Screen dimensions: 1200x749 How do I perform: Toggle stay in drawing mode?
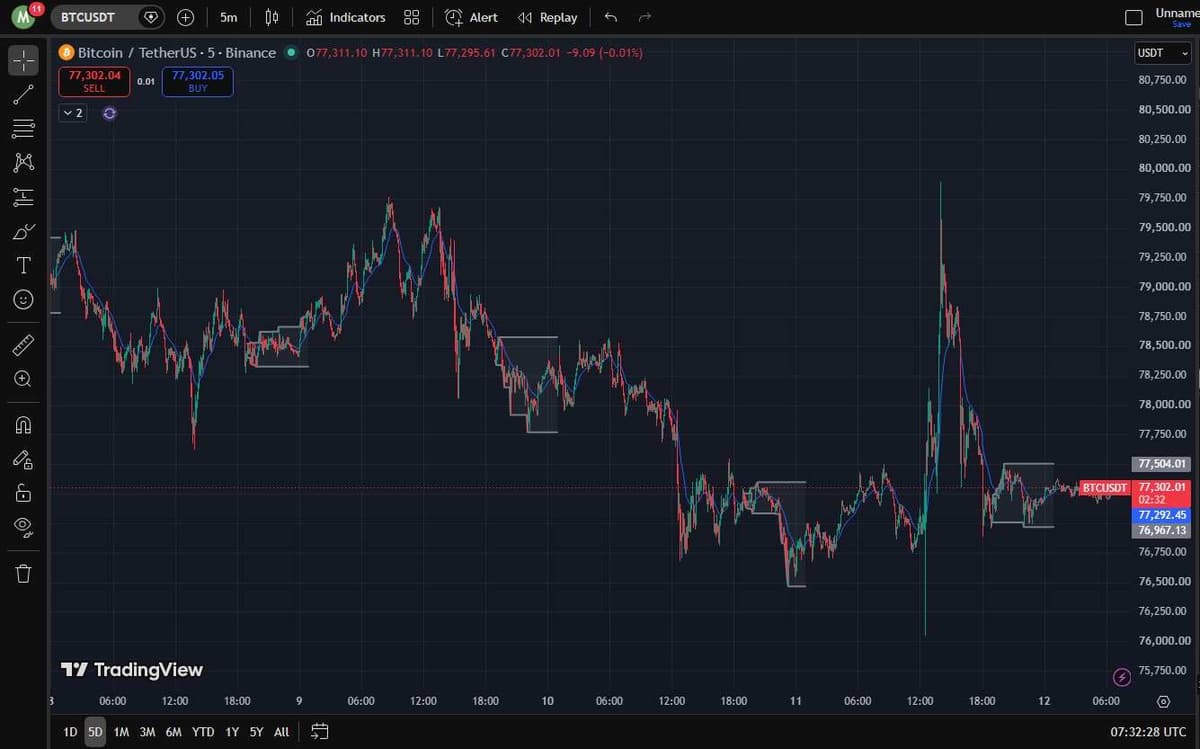[24, 459]
